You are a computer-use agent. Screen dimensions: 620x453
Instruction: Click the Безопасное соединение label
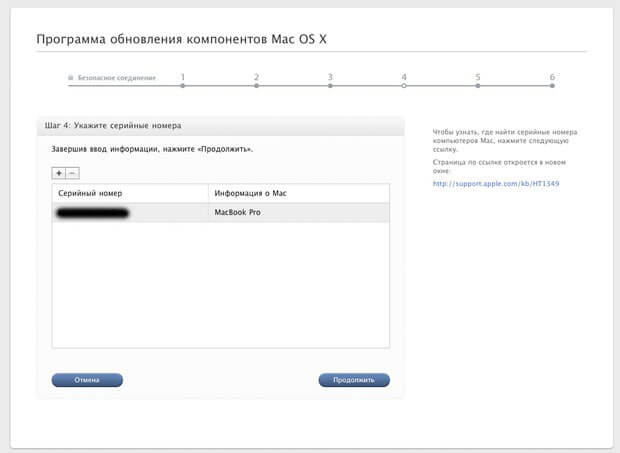click(x=117, y=77)
